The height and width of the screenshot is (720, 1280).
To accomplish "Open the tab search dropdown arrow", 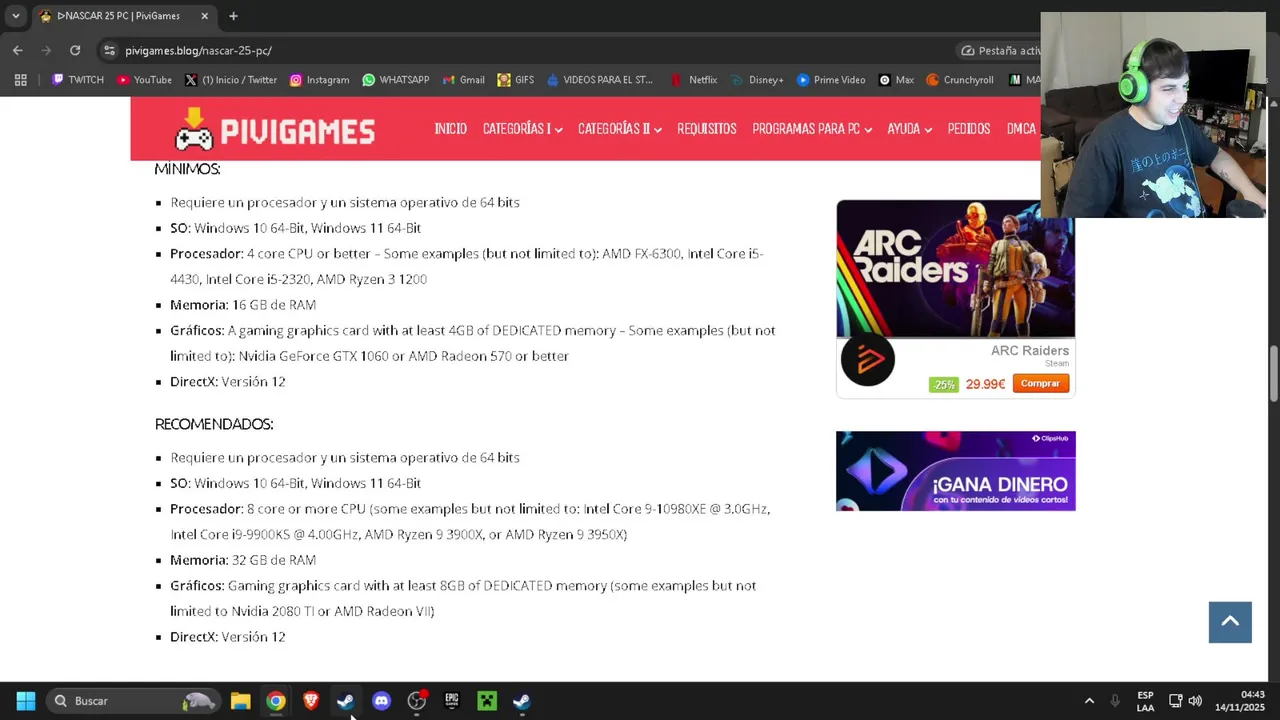I will coord(15,16).
